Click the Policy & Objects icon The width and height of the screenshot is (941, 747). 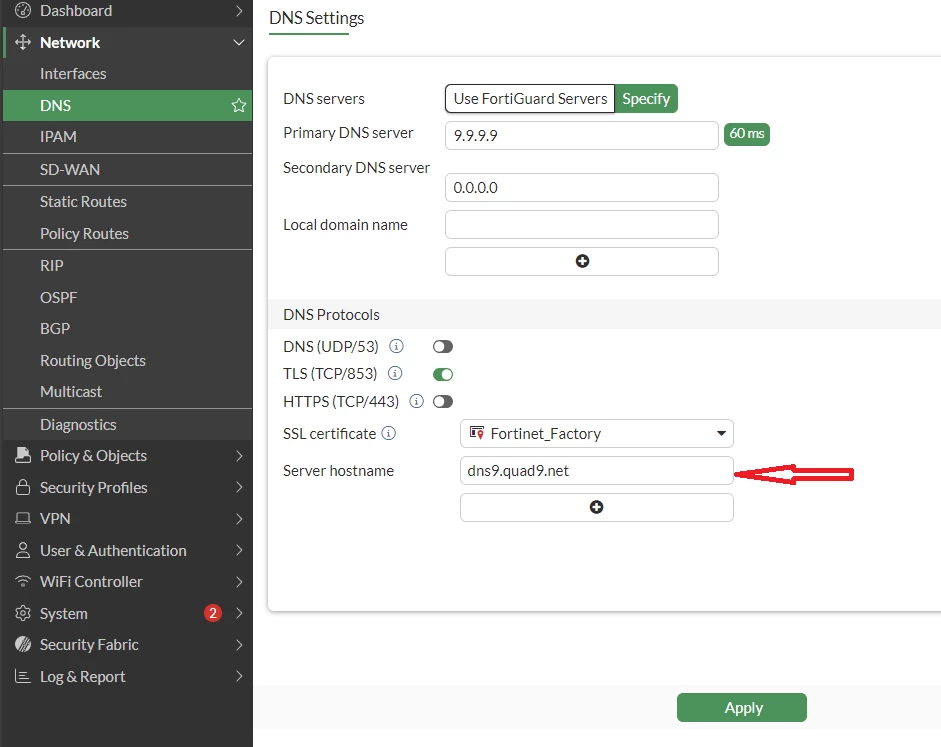[x=23, y=455]
